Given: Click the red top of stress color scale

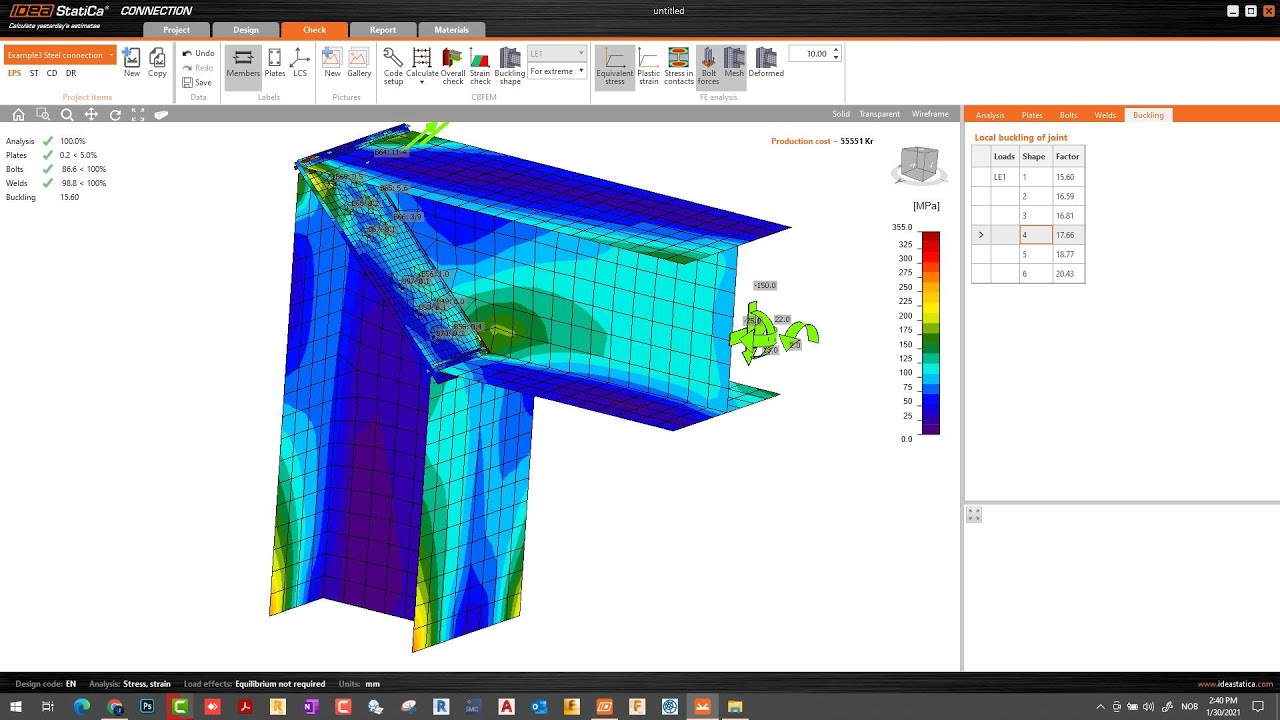Looking at the screenshot, I should click(930, 237).
